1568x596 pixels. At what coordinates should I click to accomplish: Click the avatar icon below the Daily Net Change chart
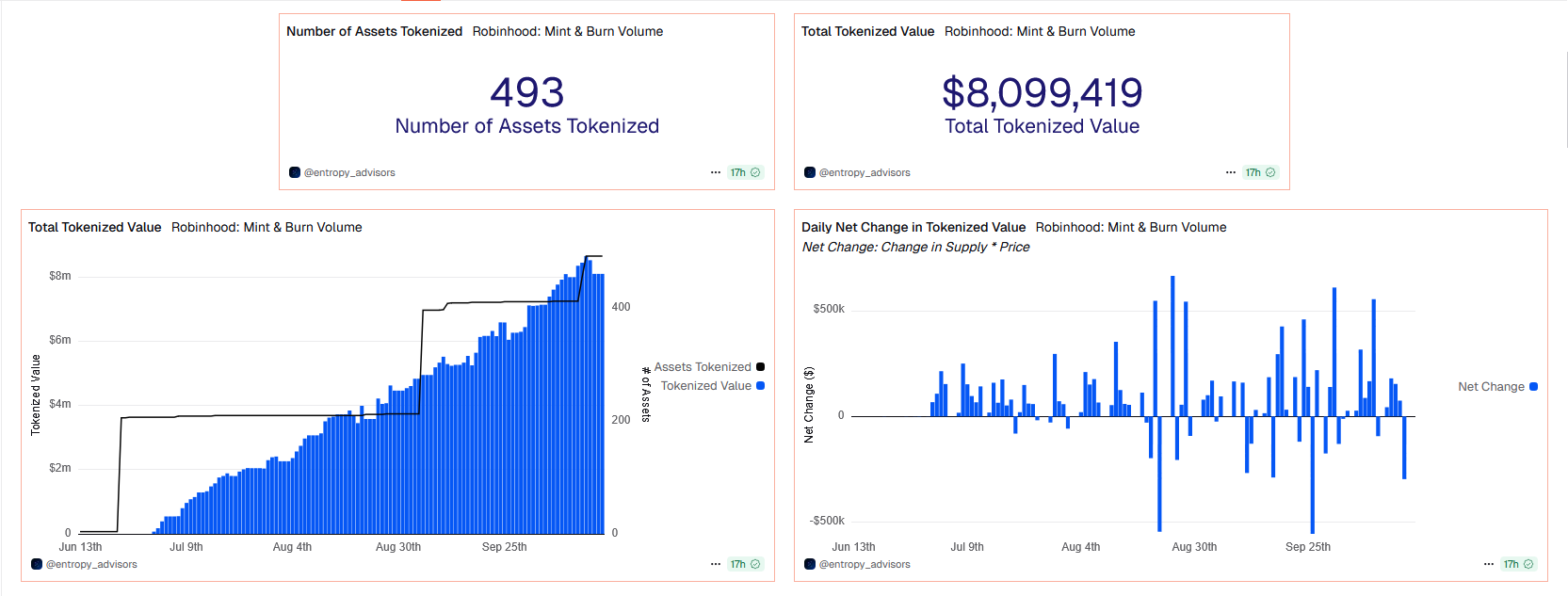coord(810,564)
